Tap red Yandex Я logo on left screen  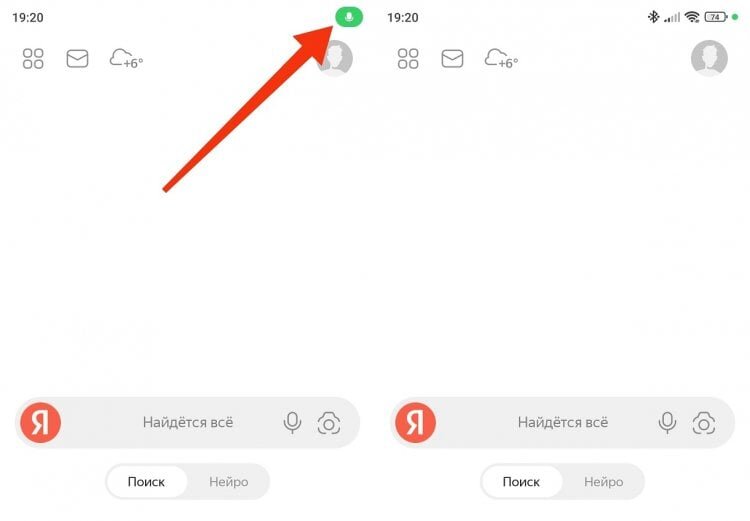coord(41,422)
